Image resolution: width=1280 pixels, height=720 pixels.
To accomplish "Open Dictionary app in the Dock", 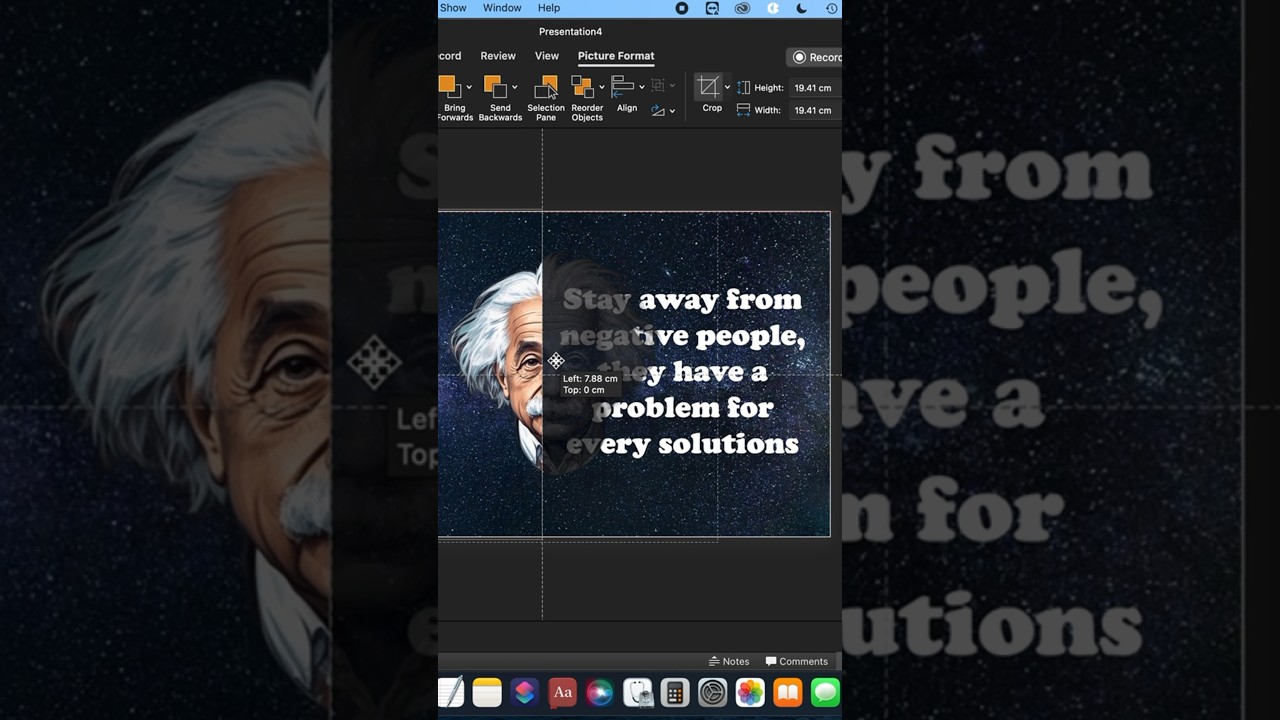I will pos(563,692).
